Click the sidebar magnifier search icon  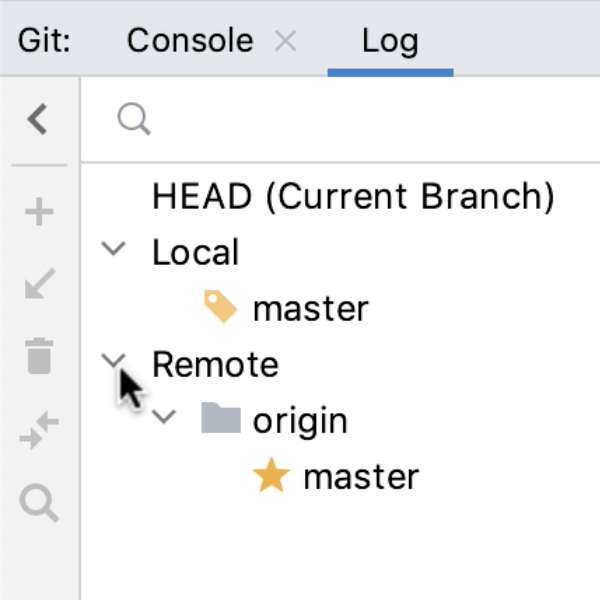pos(38,504)
